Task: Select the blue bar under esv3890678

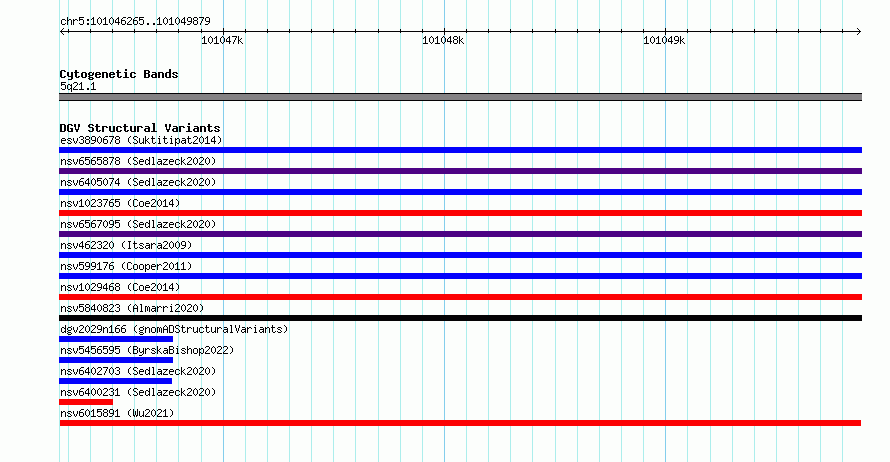Action: [x=460, y=150]
